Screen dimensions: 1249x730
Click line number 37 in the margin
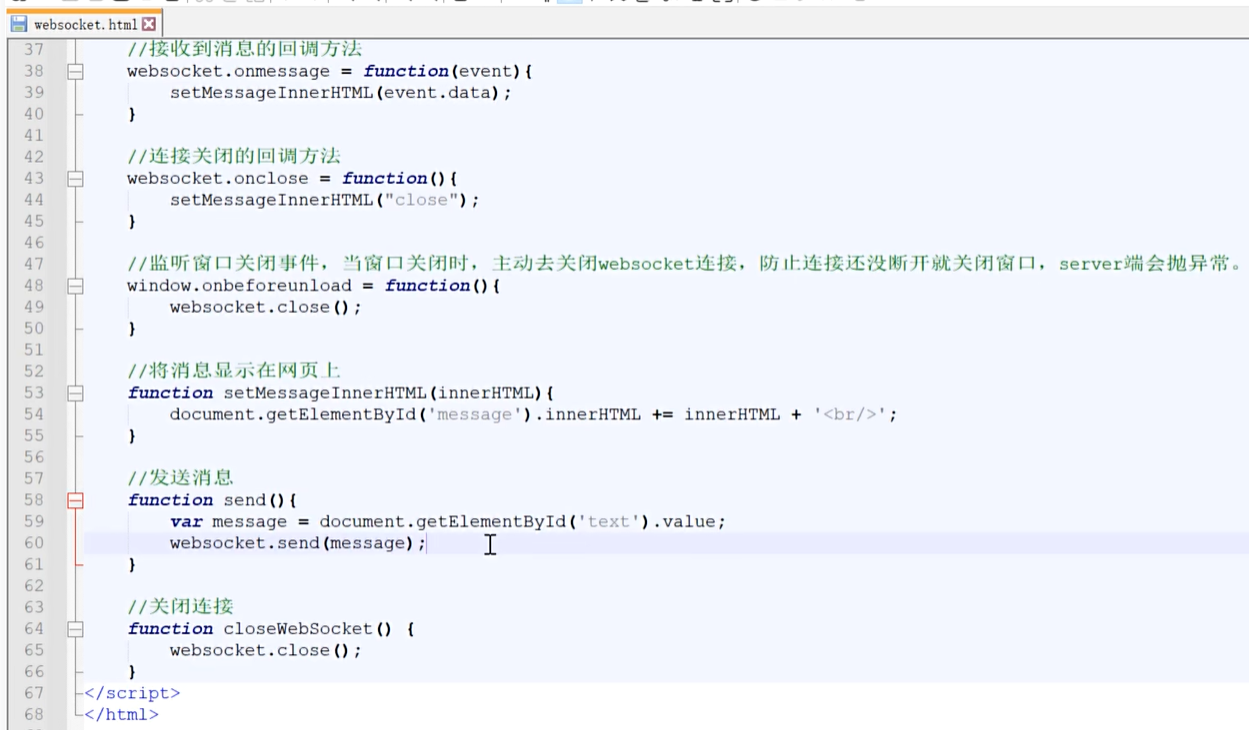tap(34, 49)
